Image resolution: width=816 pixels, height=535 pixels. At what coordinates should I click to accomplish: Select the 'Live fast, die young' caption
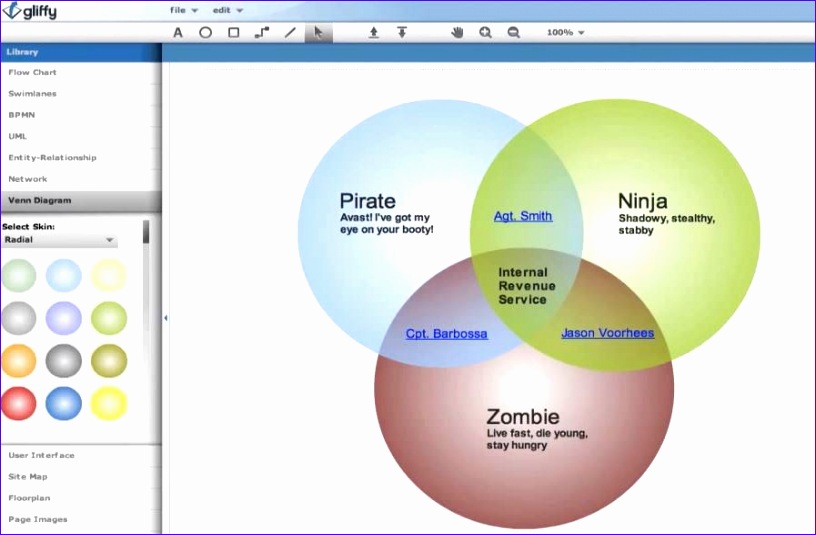click(537, 439)
